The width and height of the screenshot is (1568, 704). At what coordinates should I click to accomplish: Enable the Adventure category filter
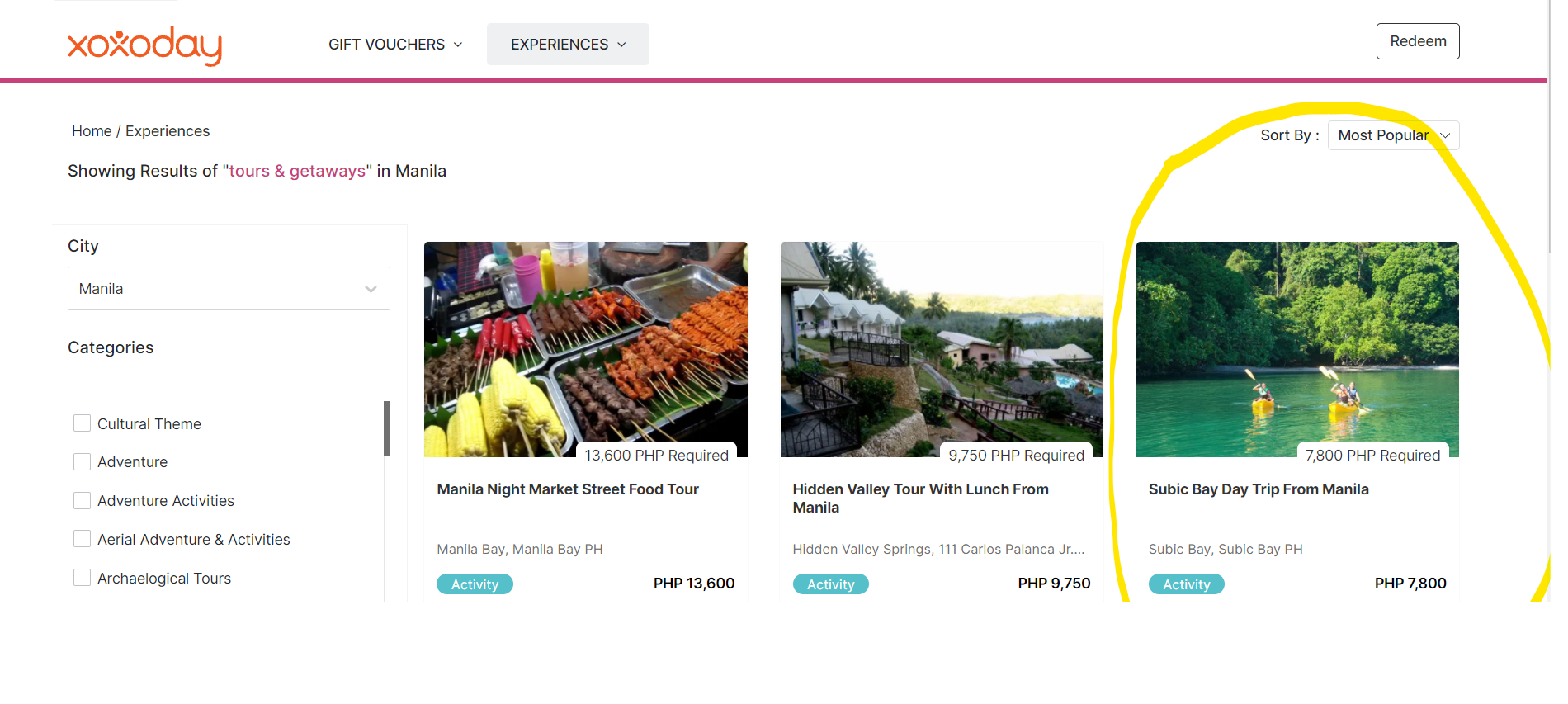point(82,462)
